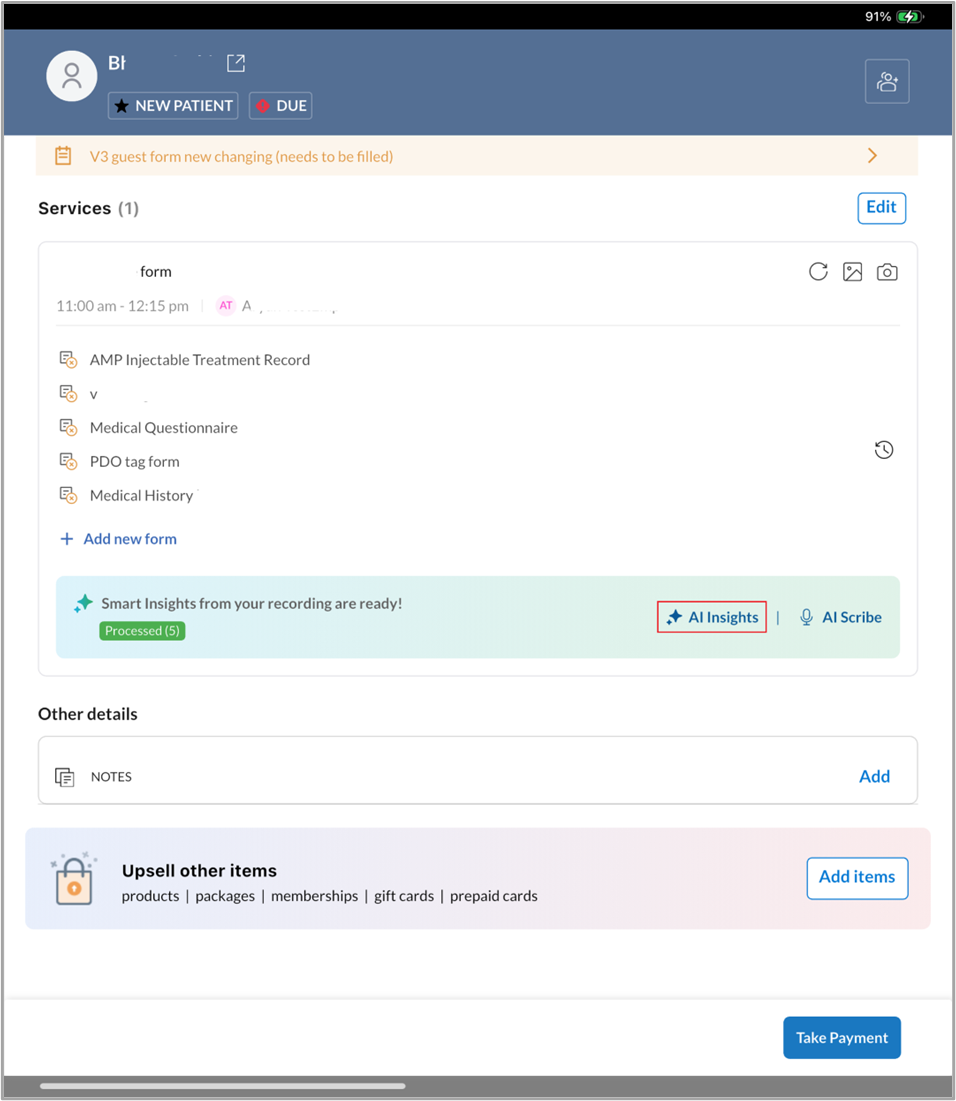Open the Medical Questionnaire form

[x=163, y=428]
